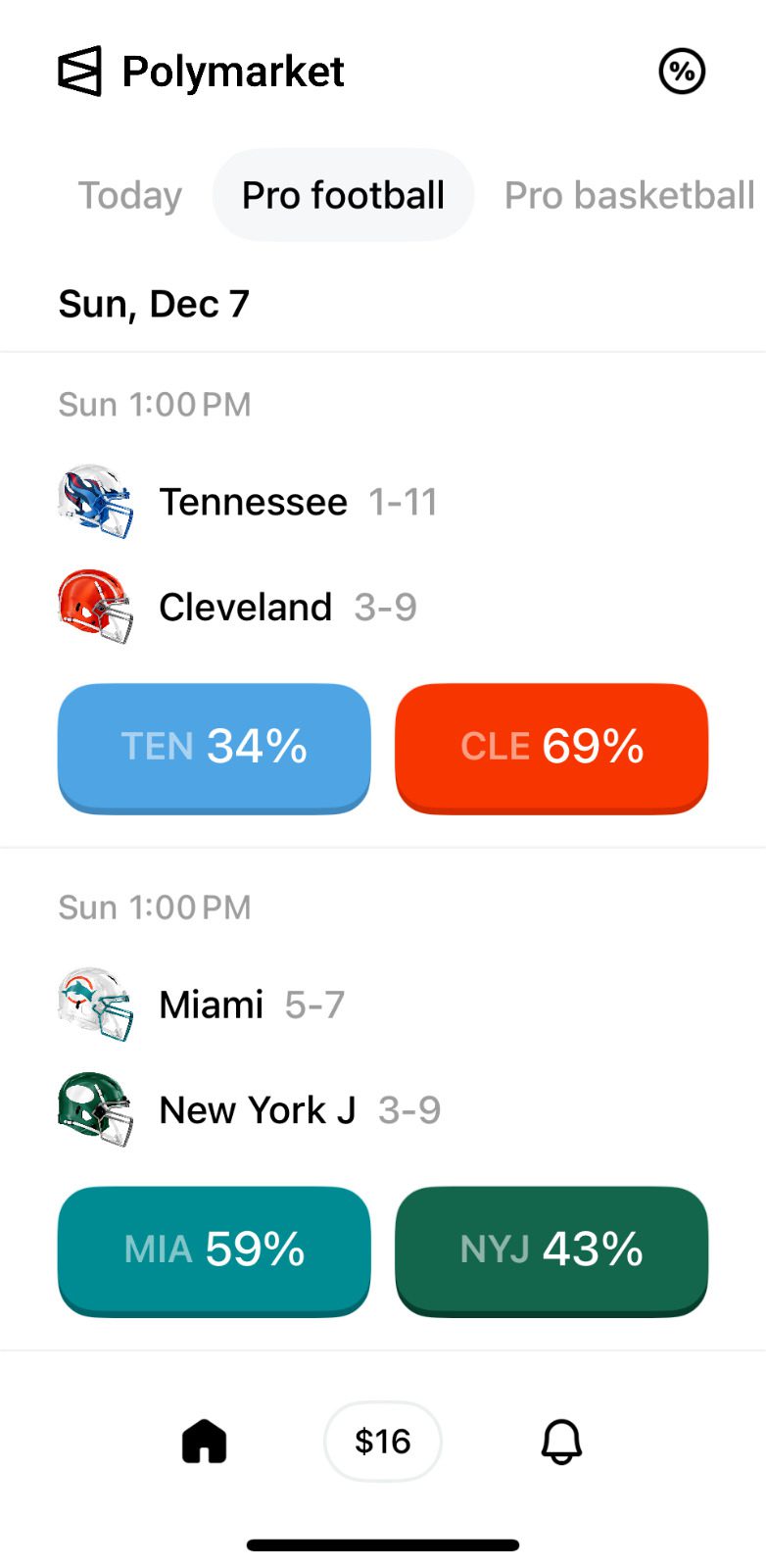Image resolution: width=766 pixels, height=1568 pixels.
Task: Switch to the Pro basketball tab
Action: (629, 195)
